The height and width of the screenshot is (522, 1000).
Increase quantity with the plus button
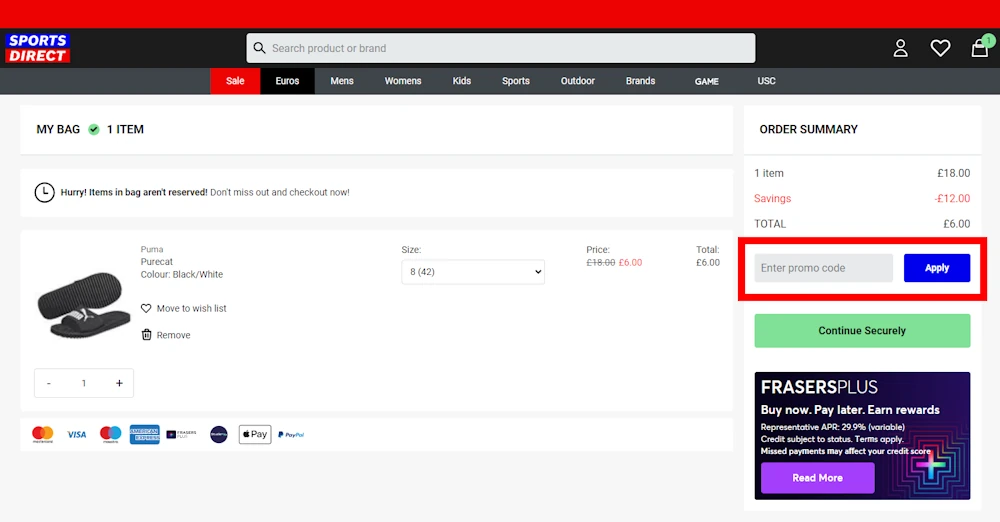coord(119,384)
